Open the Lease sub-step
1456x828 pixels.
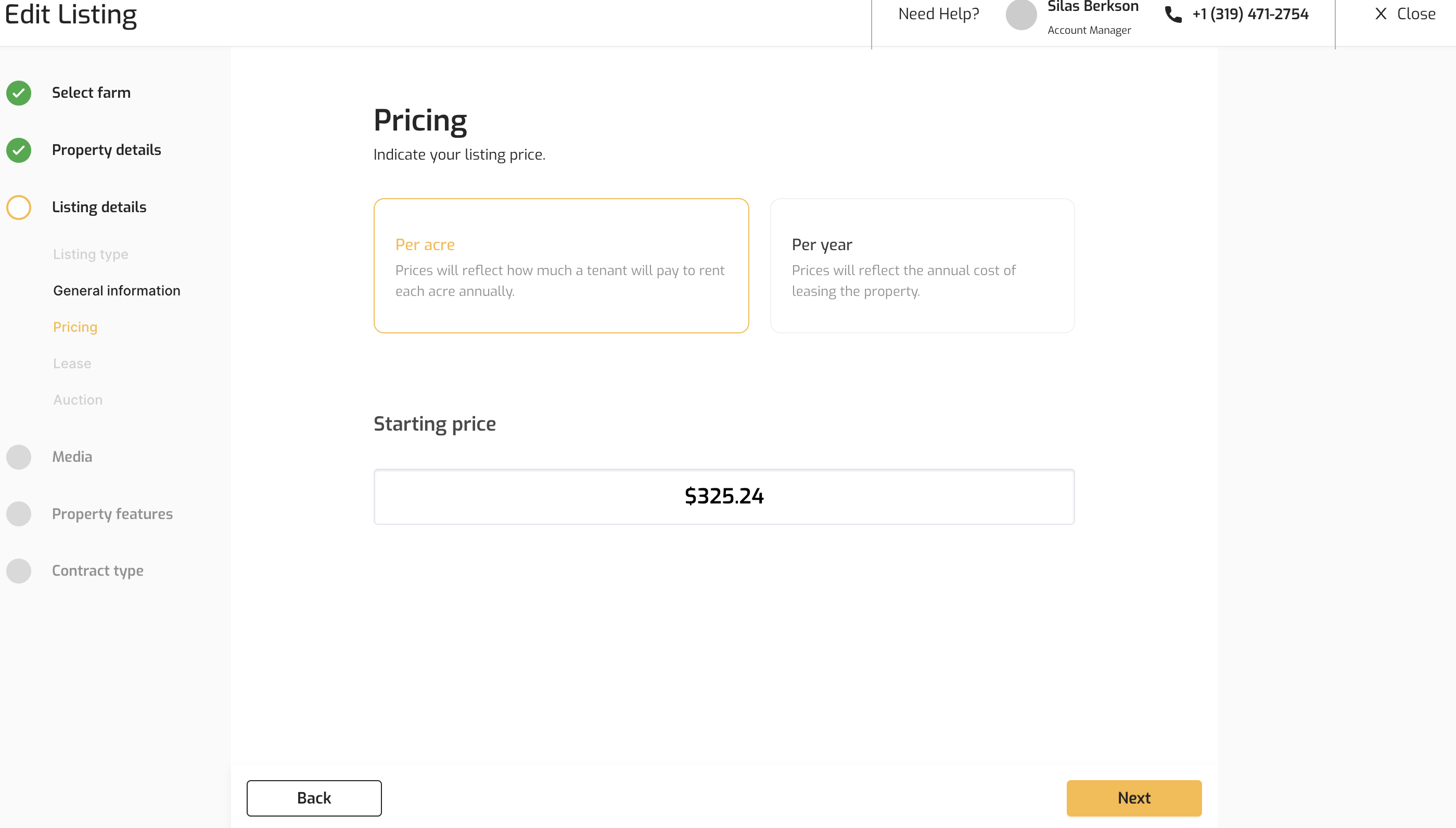click(x=72, y=364)
